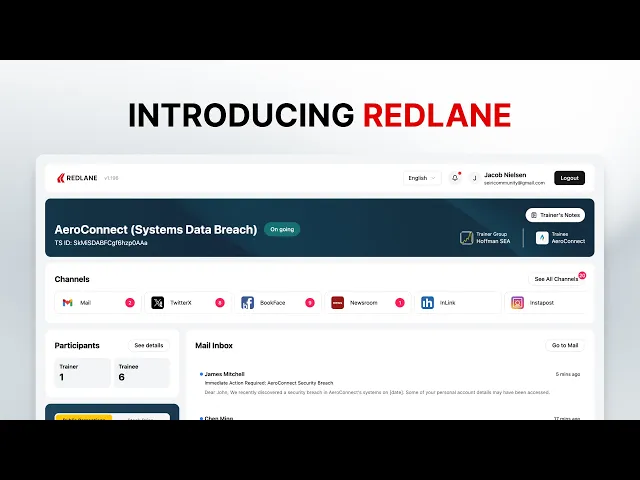The height and width of the screenshot is (480, 640).
Task: Open the Newsroom channel icon
Action: coord(337,303)
